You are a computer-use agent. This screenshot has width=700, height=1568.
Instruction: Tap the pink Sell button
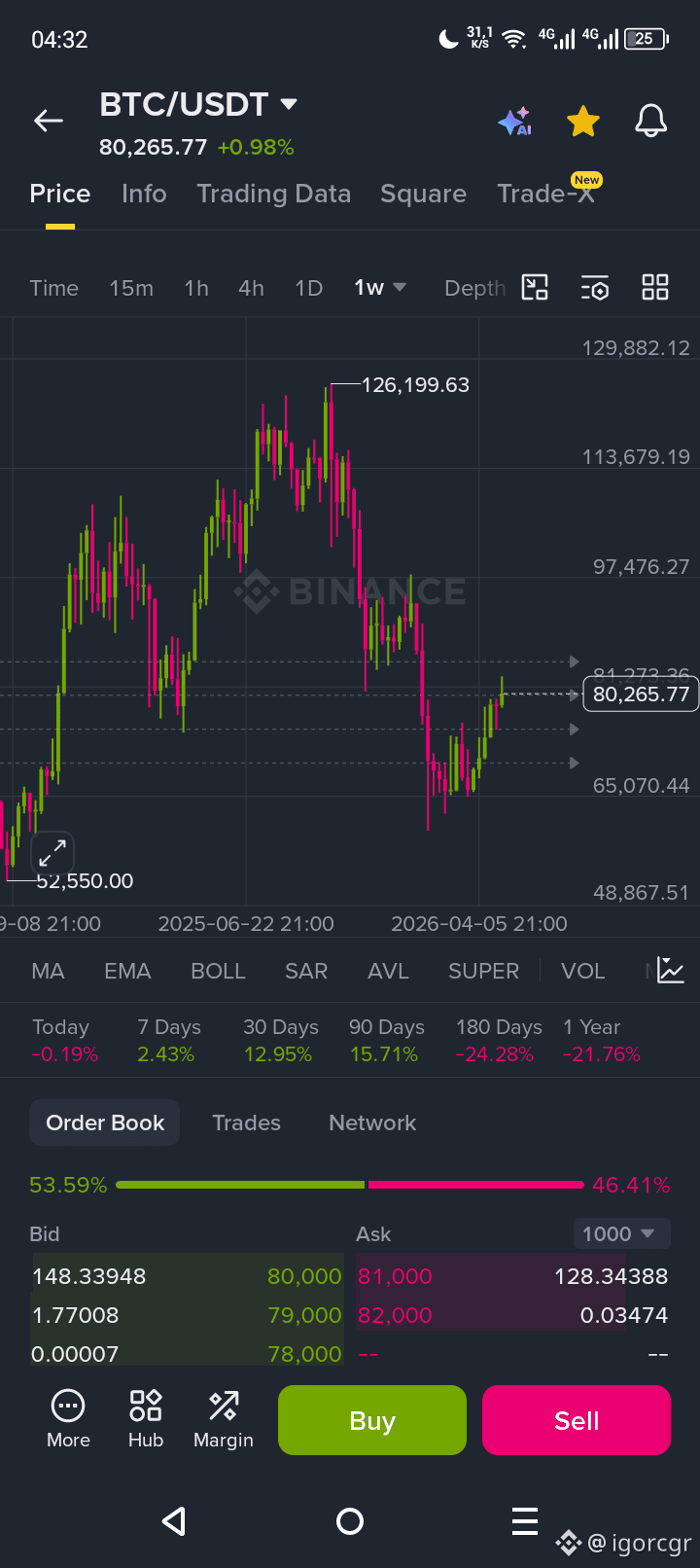click(577, 1420)
